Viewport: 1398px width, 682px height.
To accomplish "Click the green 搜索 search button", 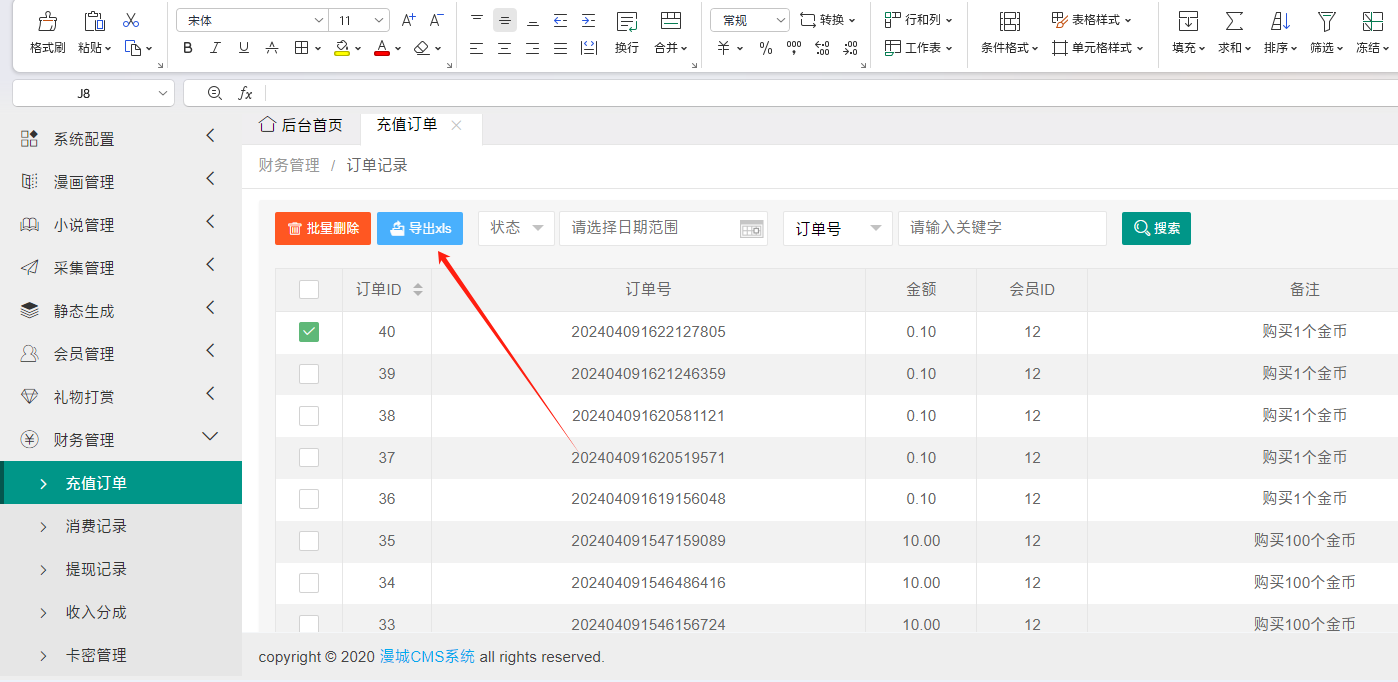I will pyautogui.click(x=1156, y=228).
